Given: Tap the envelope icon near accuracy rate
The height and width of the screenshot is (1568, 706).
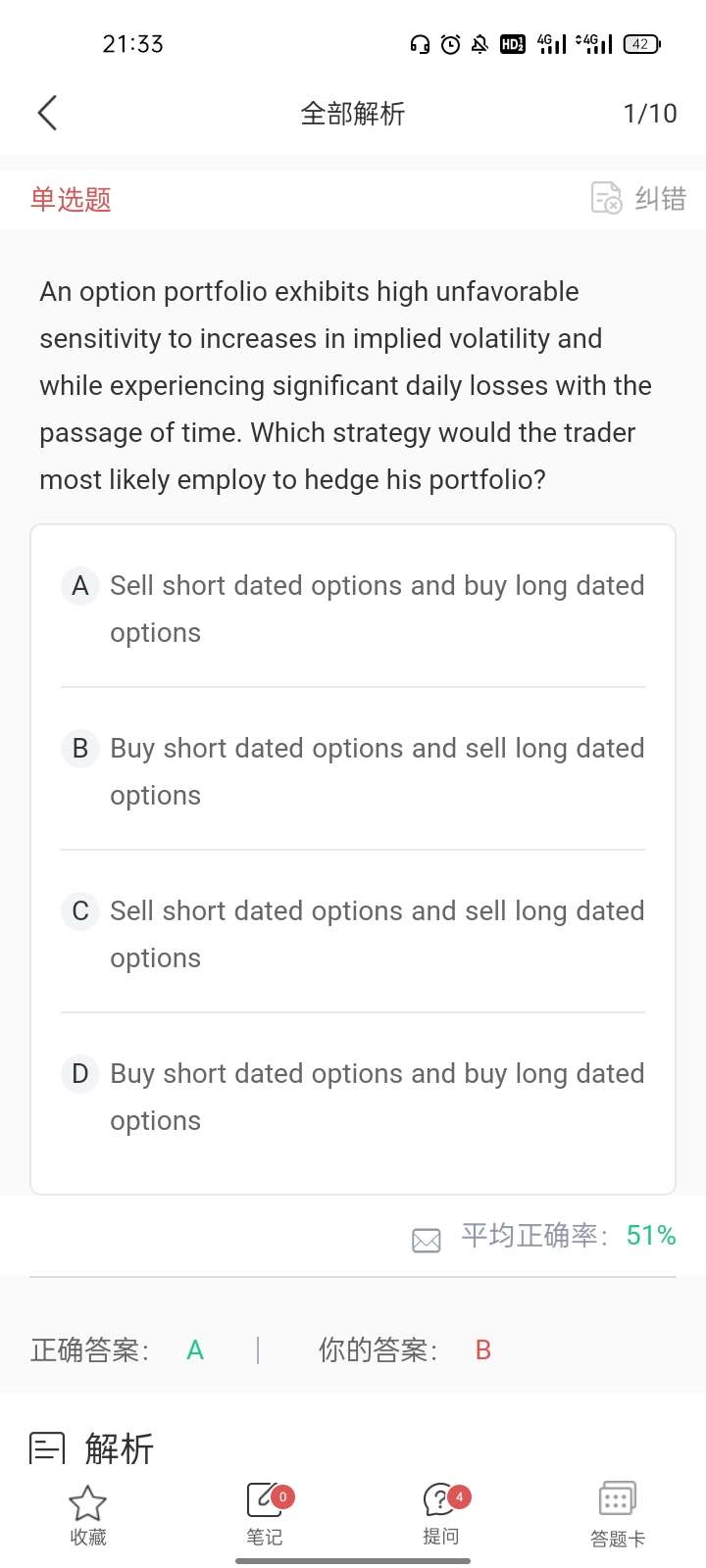Looking at the screenshot, I should tap(427, 1241).
